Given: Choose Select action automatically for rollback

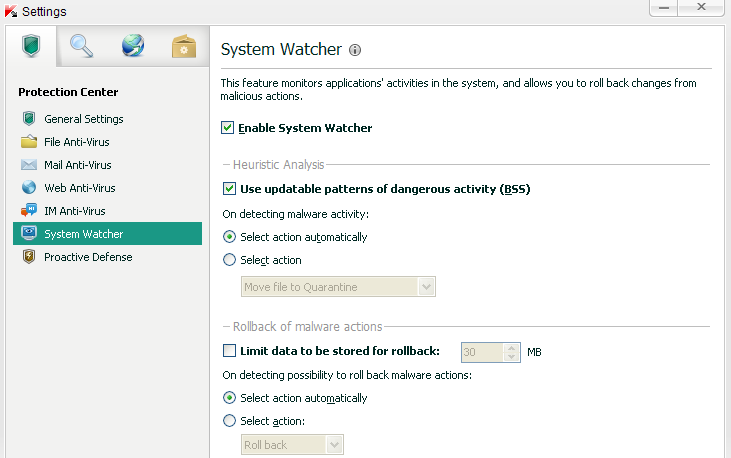Looking at the screenshot, I should click(229, 398).
